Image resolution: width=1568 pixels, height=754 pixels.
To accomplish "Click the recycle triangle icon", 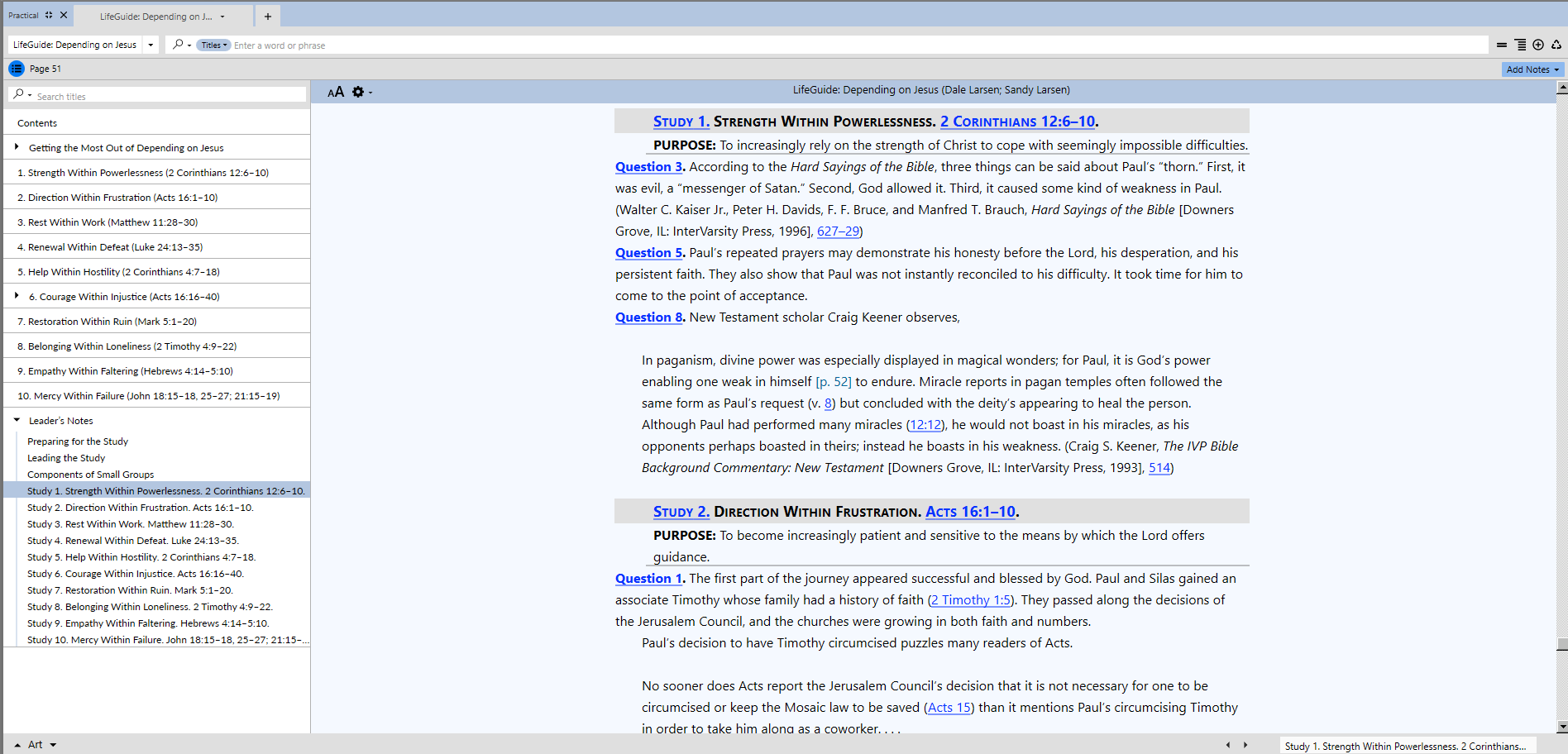I will (x=1556, y=45).
